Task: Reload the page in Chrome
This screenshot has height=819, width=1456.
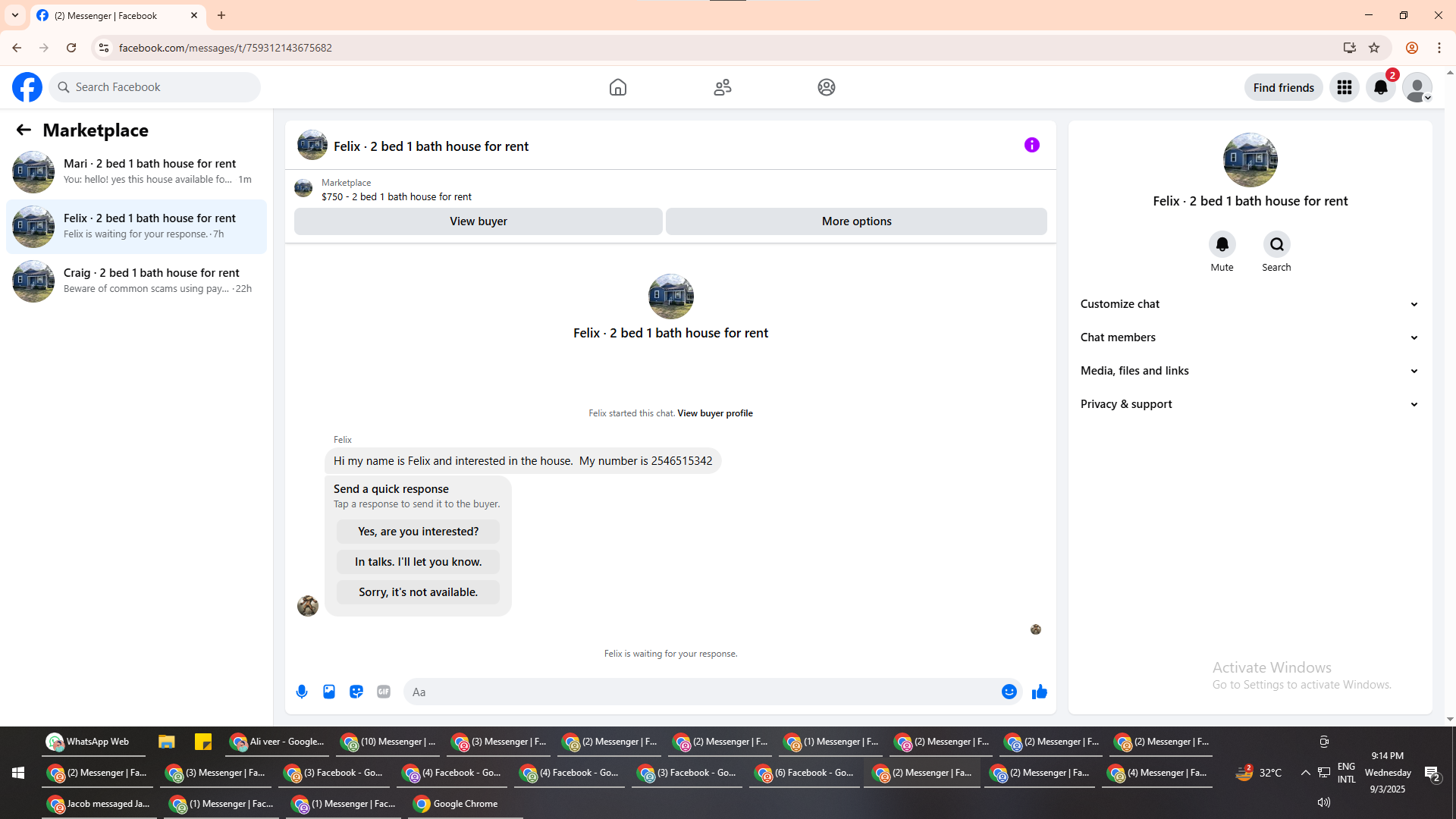Action: [x=71, y=48]
